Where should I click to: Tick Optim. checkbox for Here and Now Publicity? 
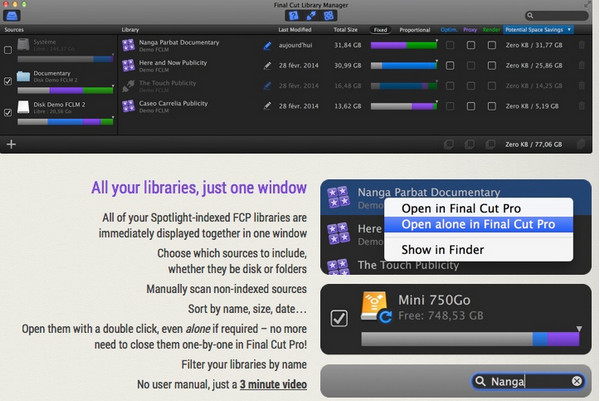click(x=450, y=65)
